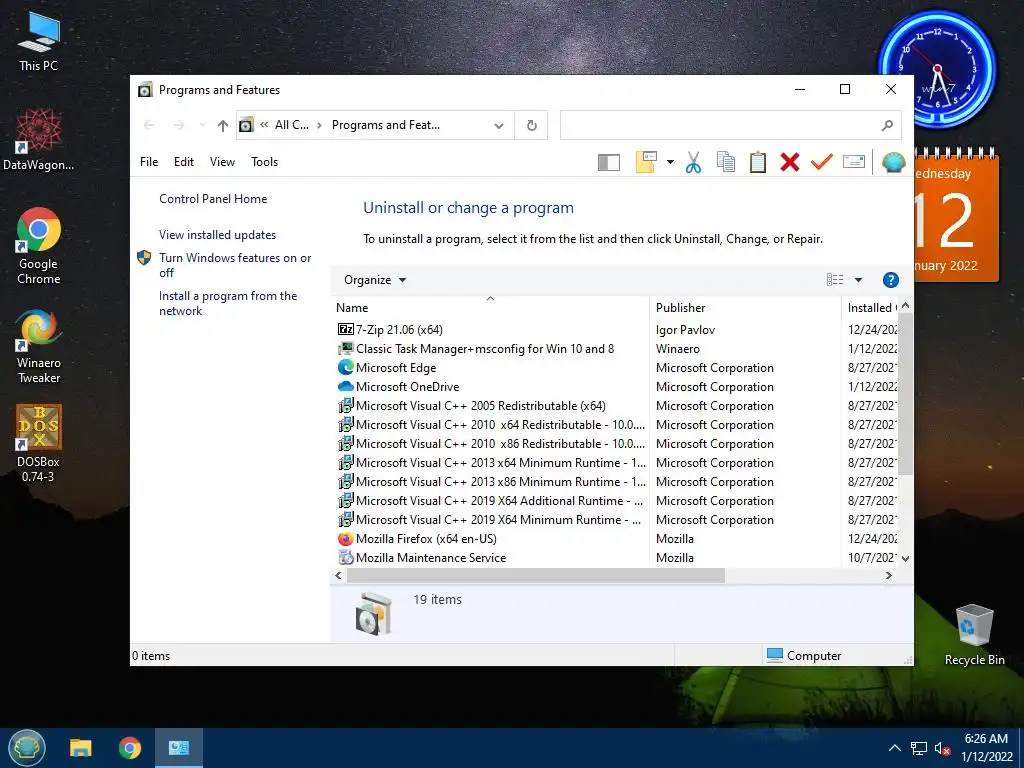Viewport: 1024px width, 768px height.
Task: Select Visual C++ 2013 x86 Minimum Runtime
Action: pos(491,481)
